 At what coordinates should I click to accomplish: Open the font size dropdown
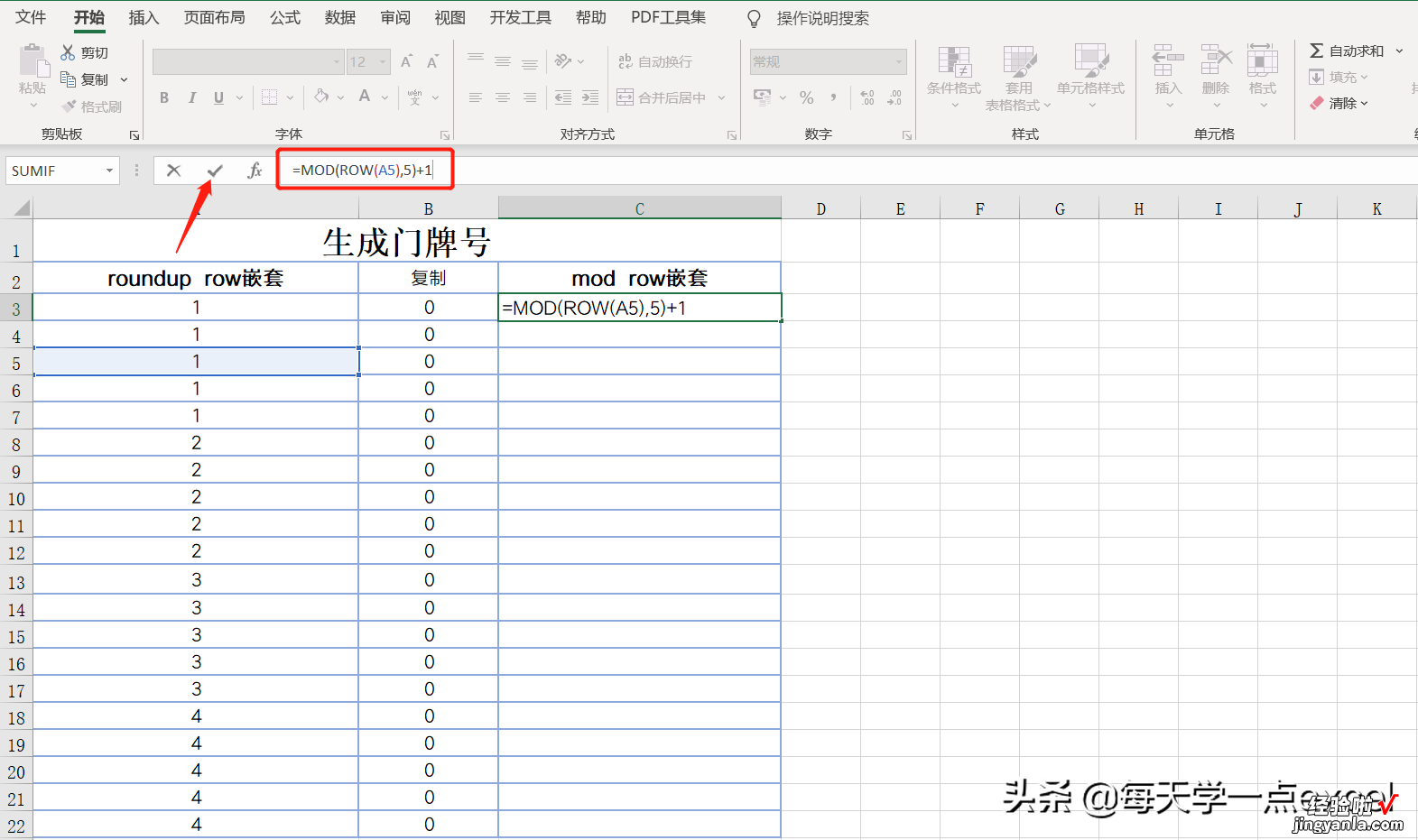click(x=383, y=62)
